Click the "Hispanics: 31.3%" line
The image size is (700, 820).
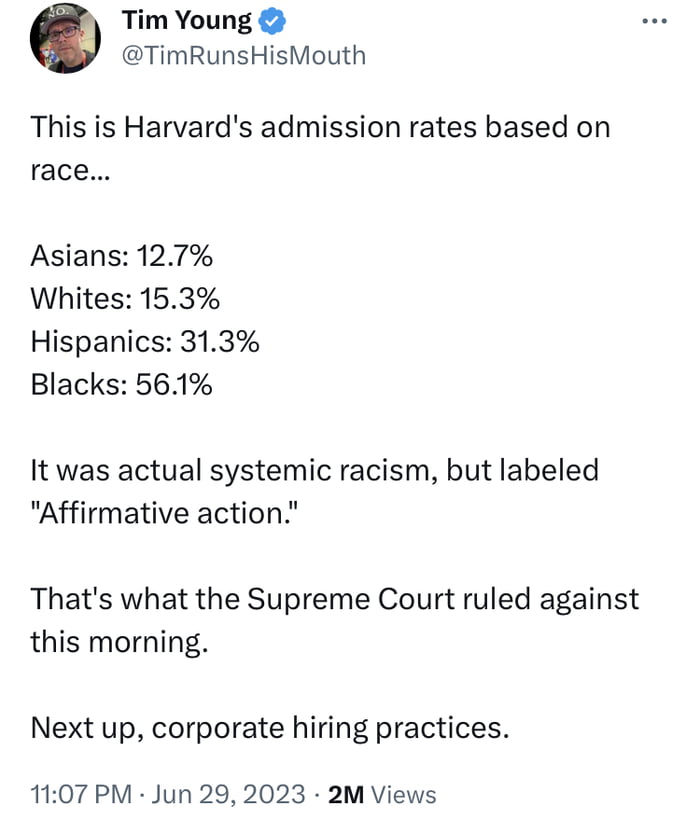pyautogui.click(x=145, y=341)
